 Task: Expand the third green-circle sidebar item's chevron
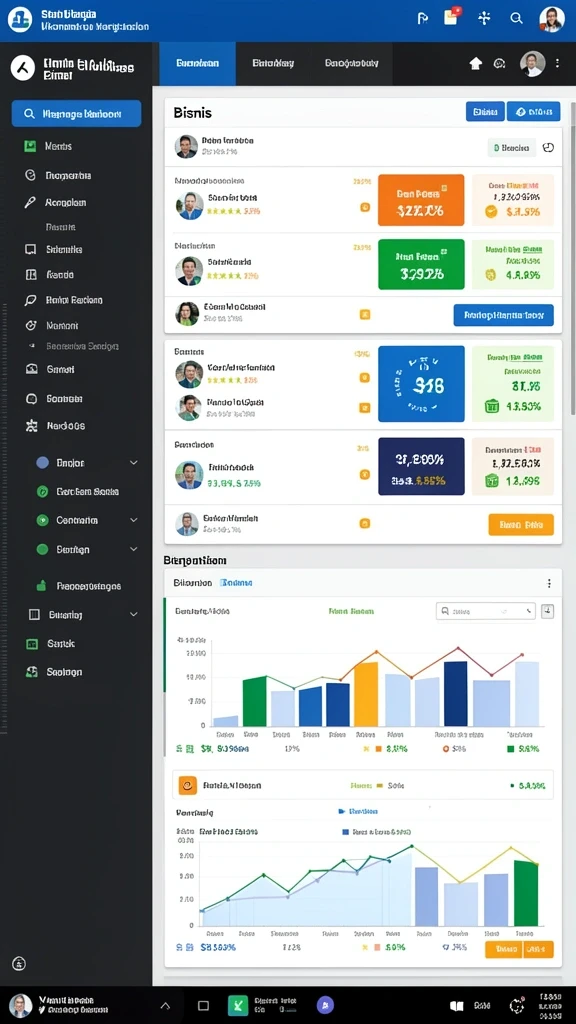point(134,549)
